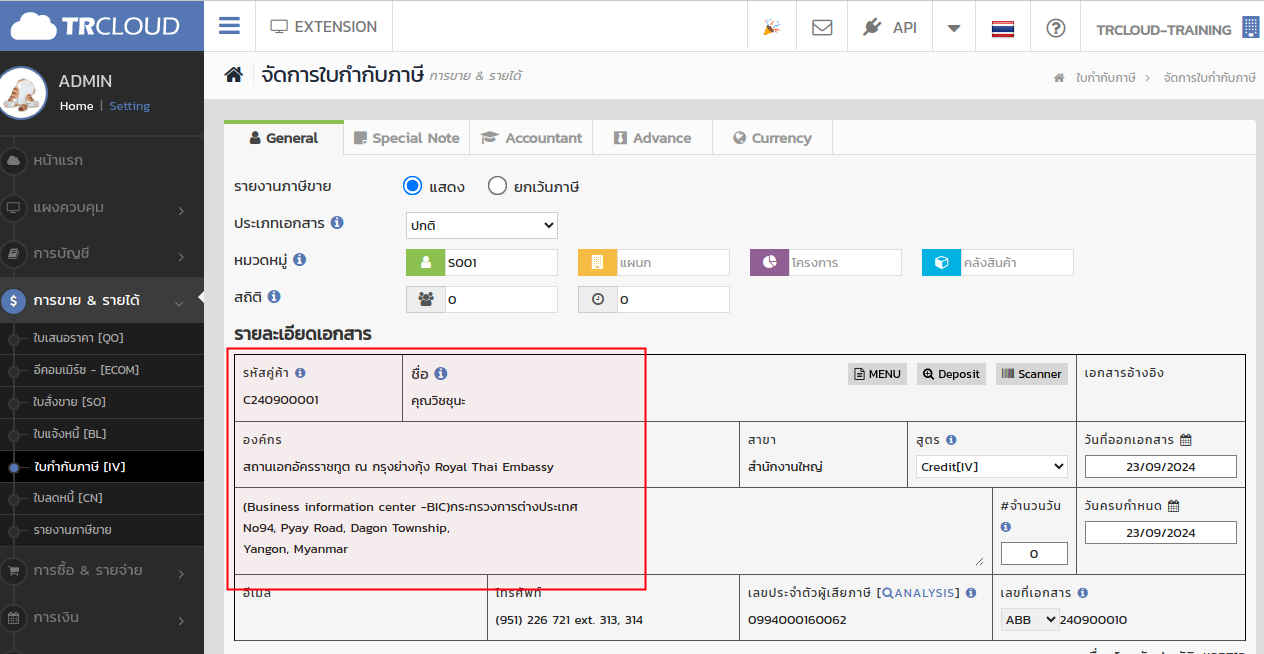Expand การซื้อ & รายจ่าย sidebar section
This screenshot has width=1264, height=654.
click(x=102, y=571)
